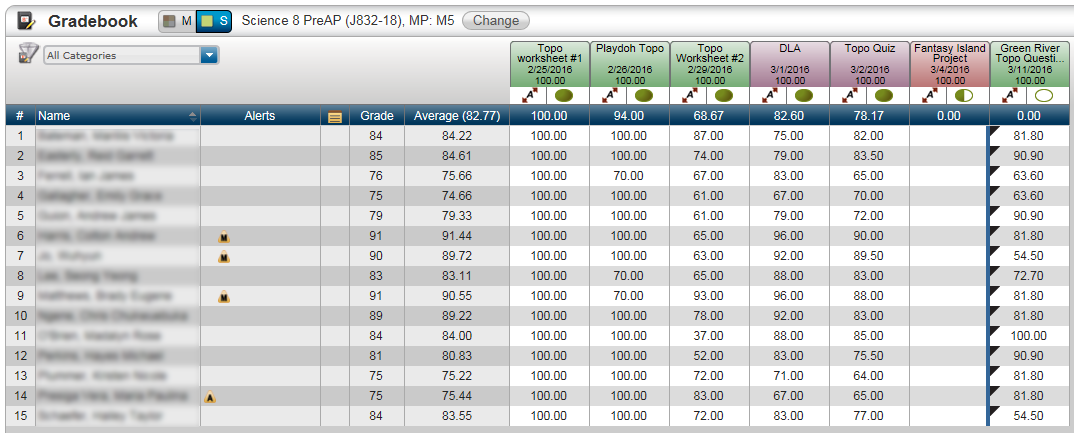Click the notes icon in column header
1074x433 pixels.
pyautogui.click(x=335, y=117)
